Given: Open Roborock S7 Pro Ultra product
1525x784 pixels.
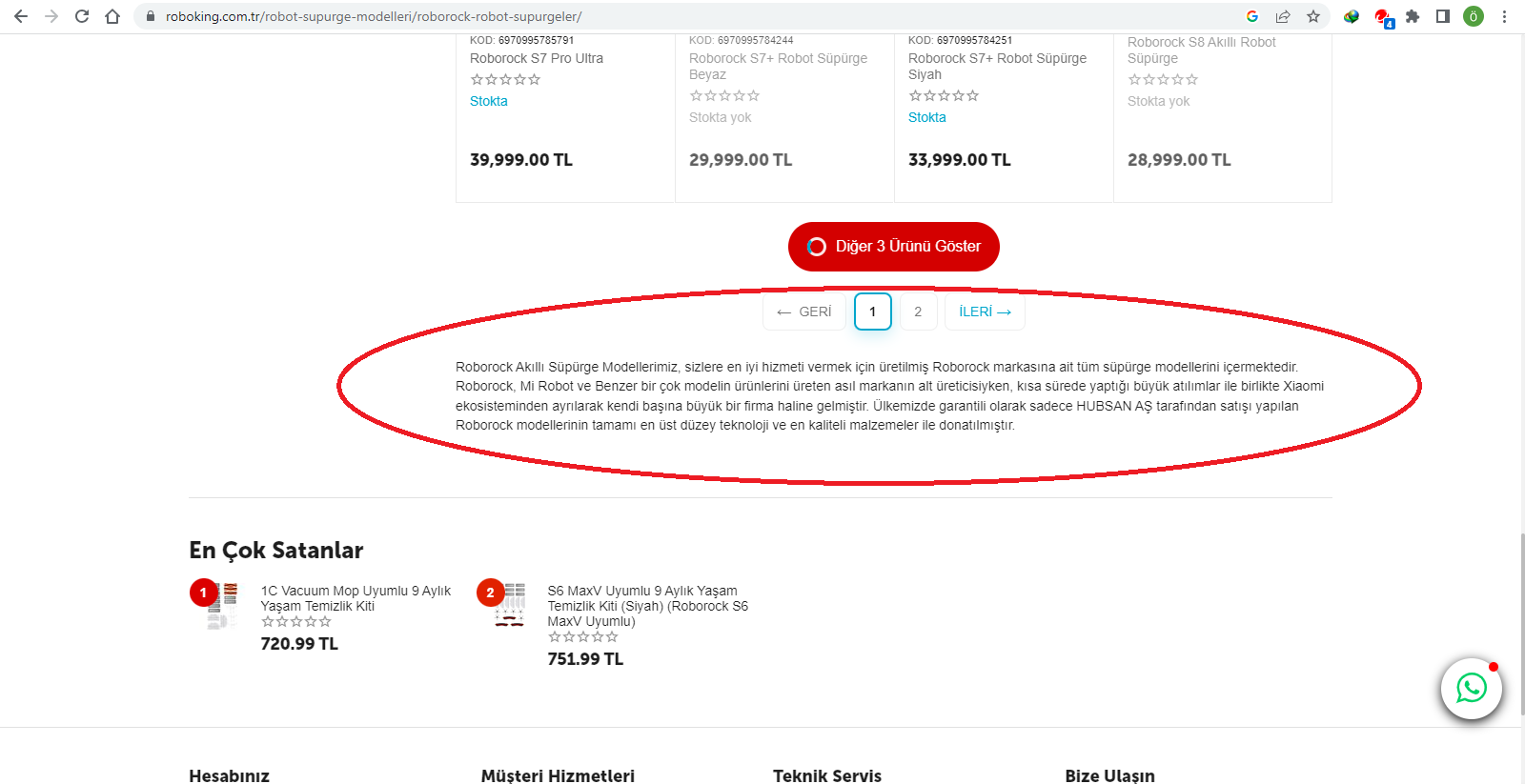Looking at the screenshot, I should coord(537,58).
